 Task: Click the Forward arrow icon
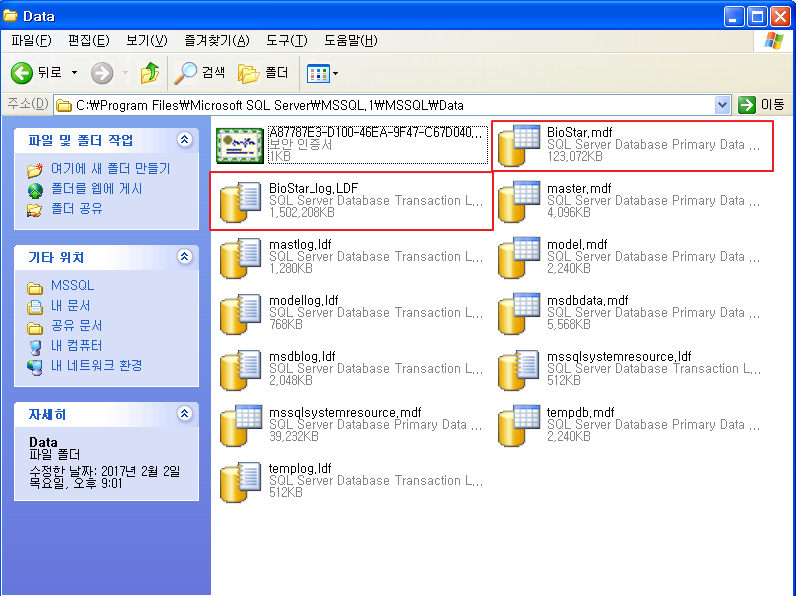102,73
